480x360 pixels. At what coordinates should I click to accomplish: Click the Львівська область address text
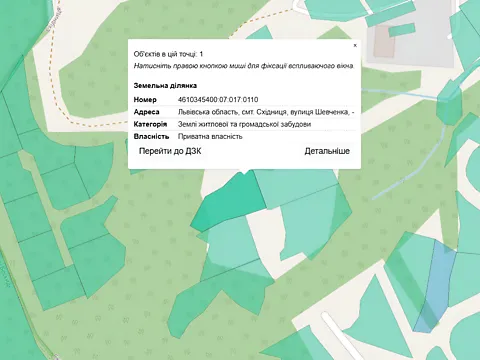pos(266,112)
